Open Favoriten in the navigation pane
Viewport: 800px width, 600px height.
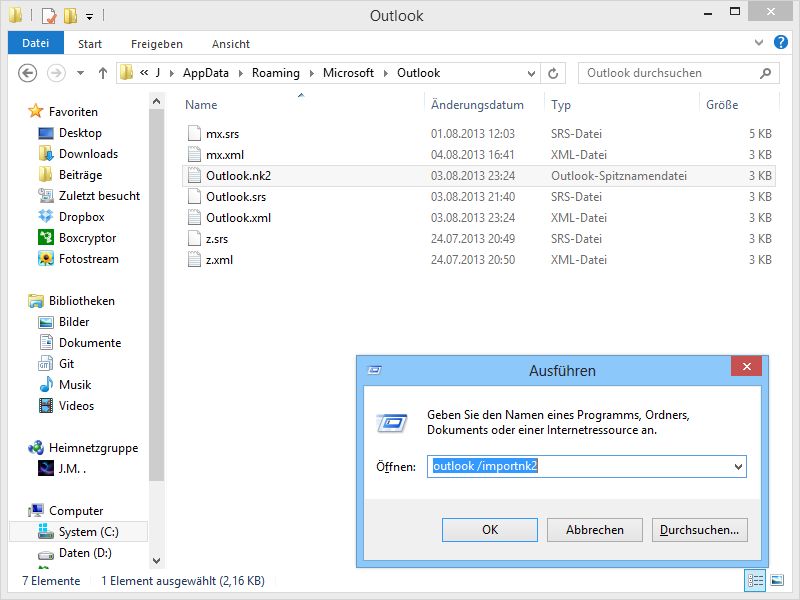click(x=73, y=111)
